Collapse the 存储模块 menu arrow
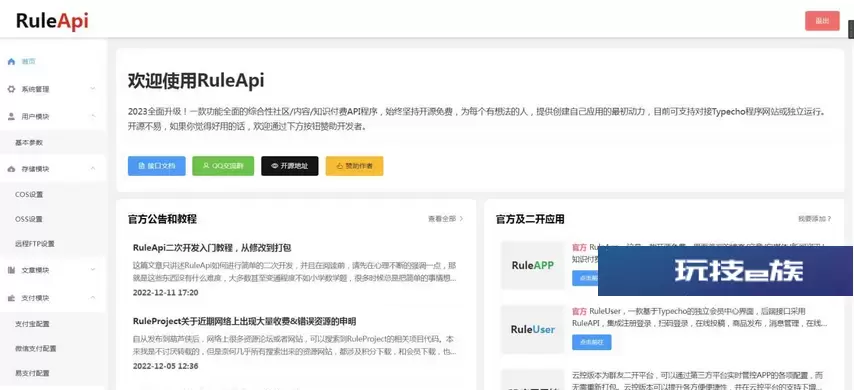This screenshot has height=390, width=854. pos(93,169)
